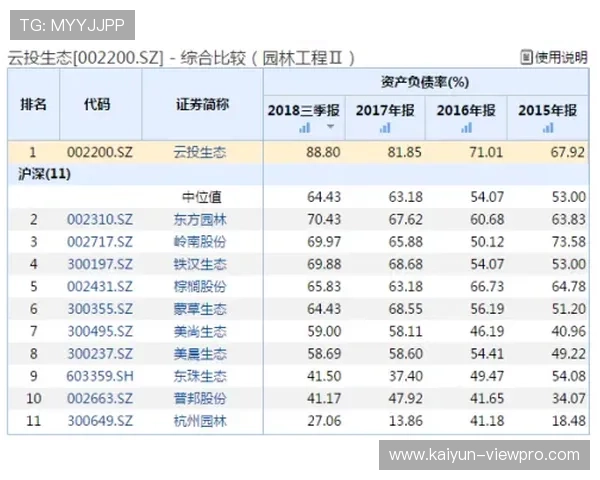600x480 pixels.
Task: Open stock code 300197.SZ link
Action: pos(100,264)
